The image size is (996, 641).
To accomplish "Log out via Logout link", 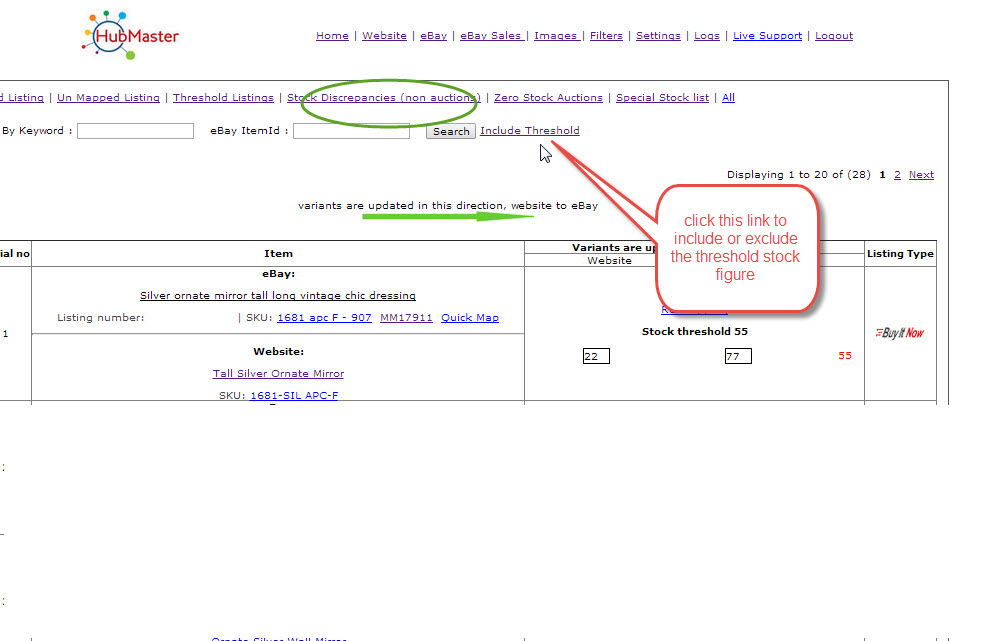I will pyautogui.click(x=834, y=36).
